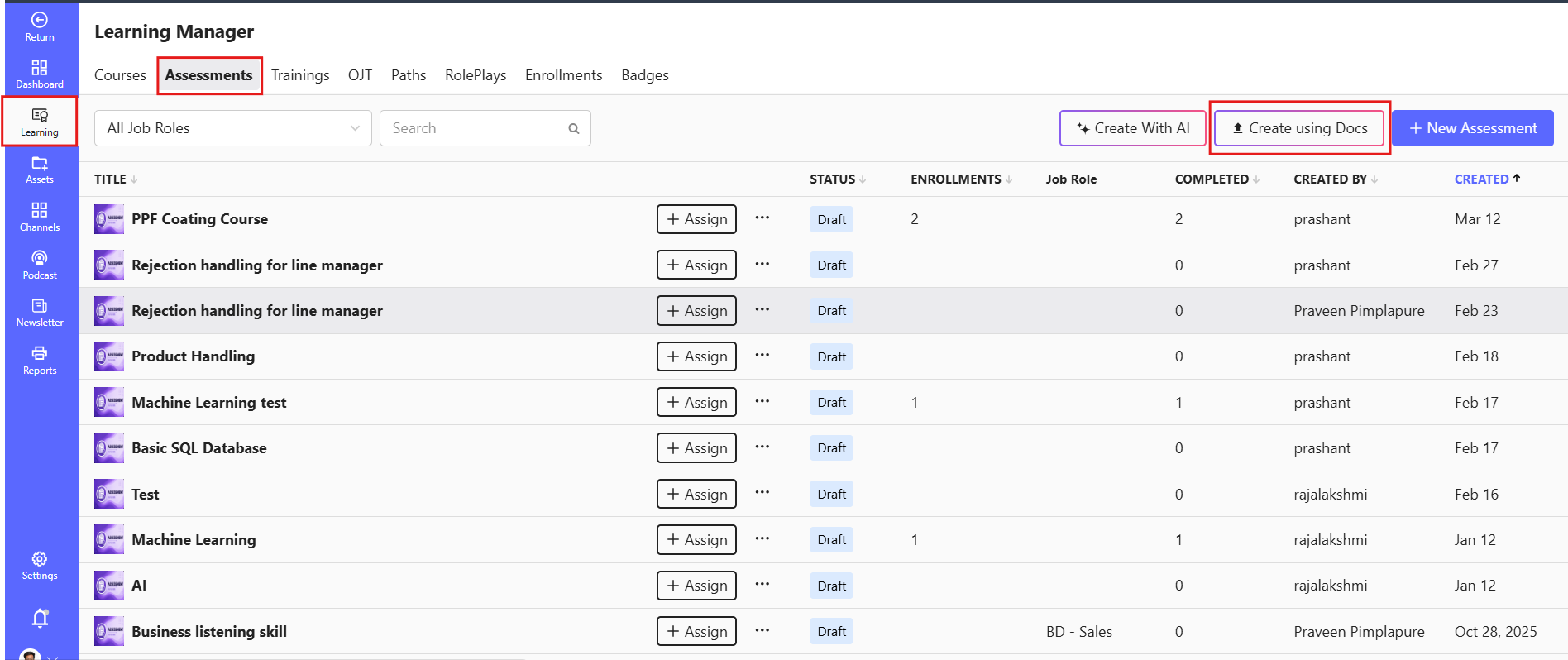Click the search magnifier icon
This screenshot has width=1568, height=660.
tap(574, 128)
